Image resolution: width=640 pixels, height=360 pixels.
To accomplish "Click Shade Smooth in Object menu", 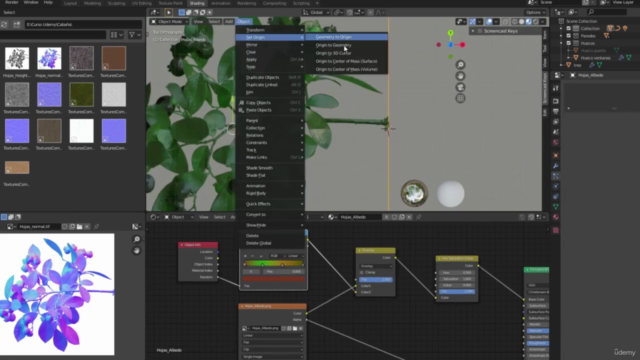I will coord(270,168).
